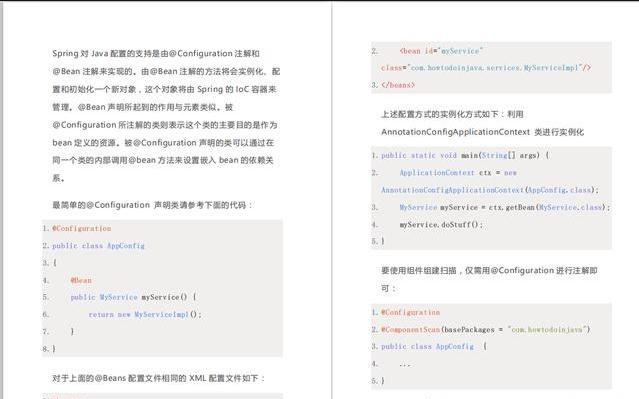The height and width of the screenshot is (399, 639).
Task: Click the XML line "<bean id="myService""
Action: [x=441, y=51]
